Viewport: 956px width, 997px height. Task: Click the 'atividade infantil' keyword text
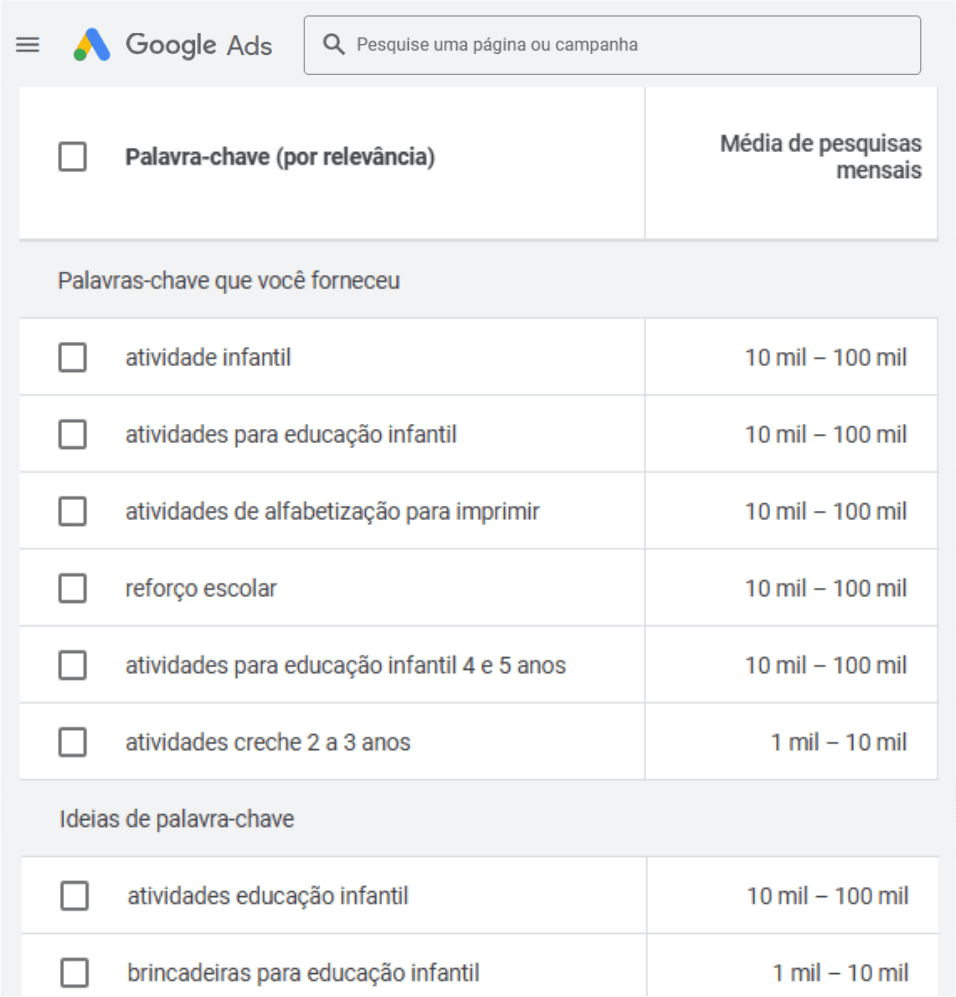[x=208, y=357]
